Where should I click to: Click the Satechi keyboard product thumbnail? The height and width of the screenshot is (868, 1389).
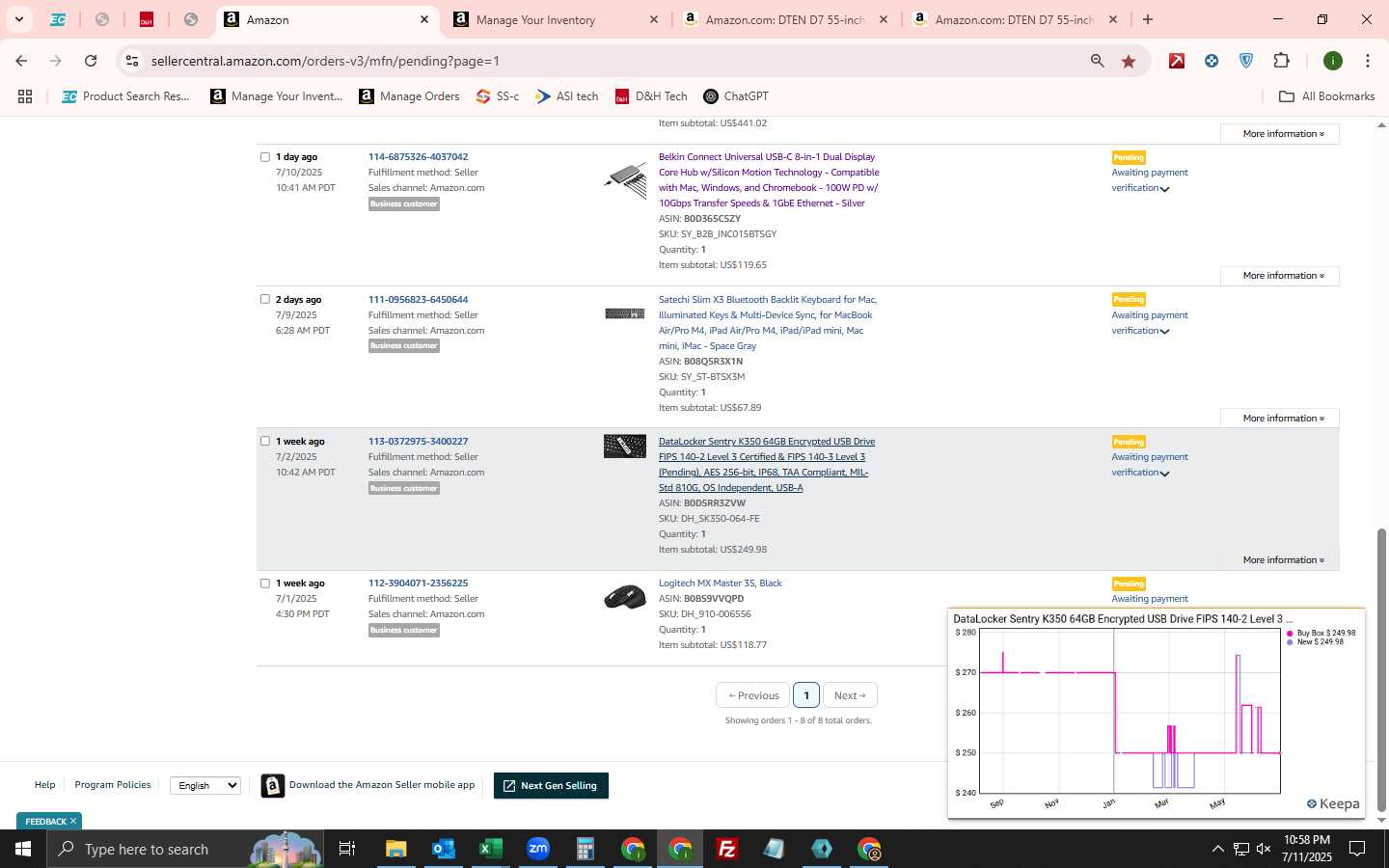(625, 313)
